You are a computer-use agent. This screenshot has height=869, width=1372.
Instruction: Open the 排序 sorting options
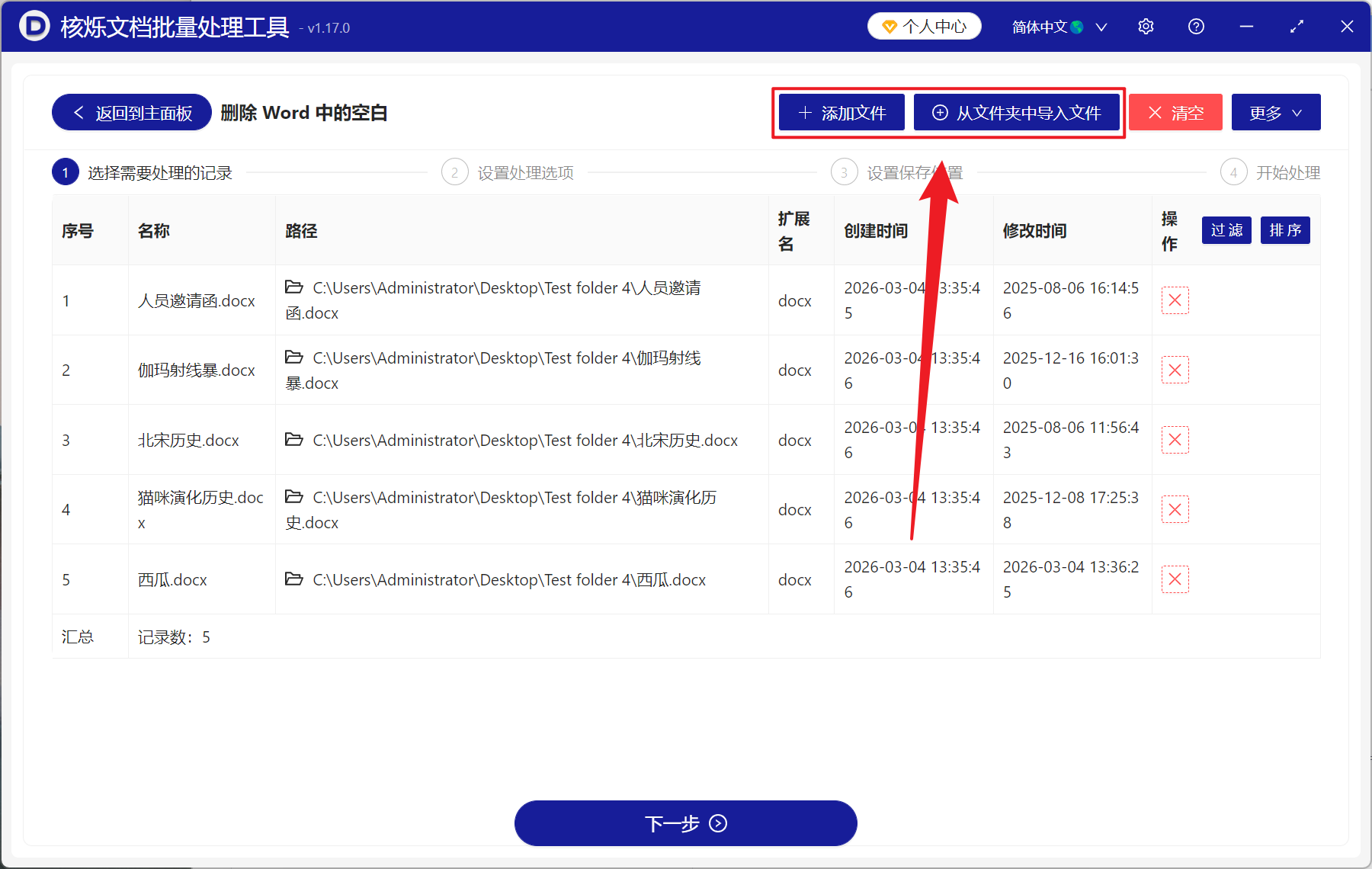coord(1285,230)
